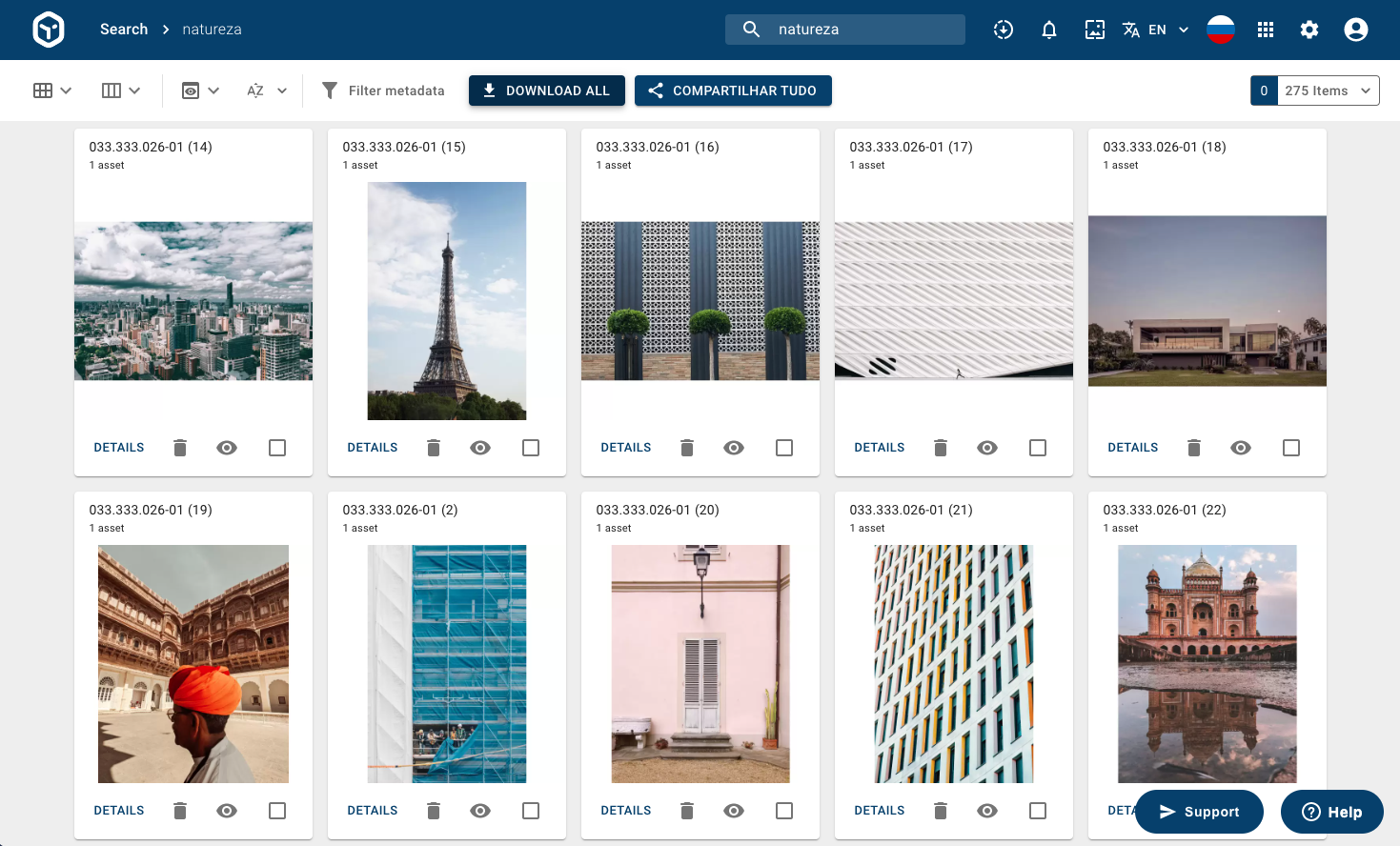The height and width of the screenshot is (846, 1400).
Task: Toggle preview eye for 033.333.026-01 (15)
Action: (x=480, y=448)
